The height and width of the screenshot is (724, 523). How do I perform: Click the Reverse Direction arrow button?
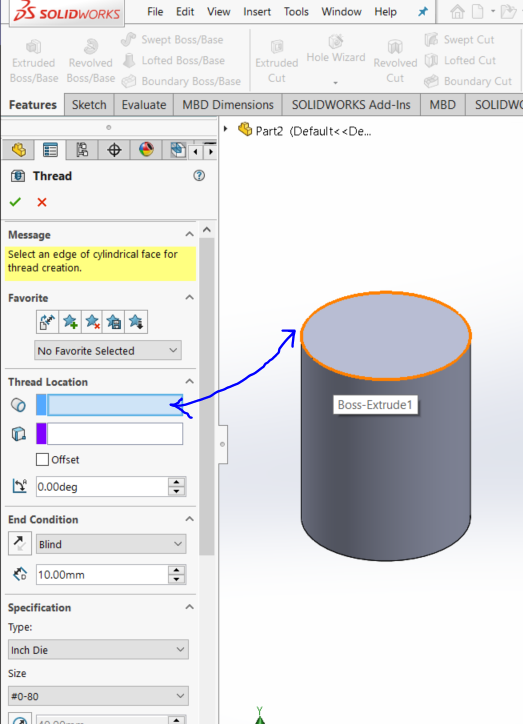coord(20,543)
